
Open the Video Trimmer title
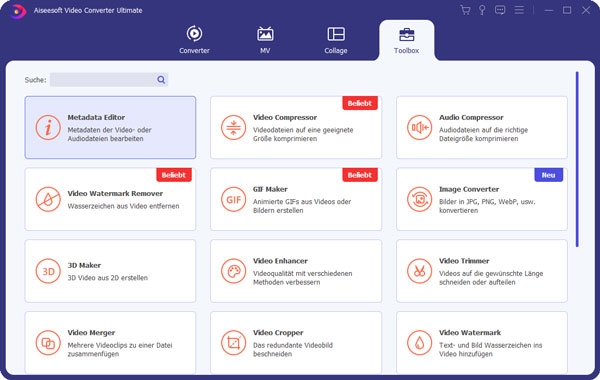tap(464, 261)
